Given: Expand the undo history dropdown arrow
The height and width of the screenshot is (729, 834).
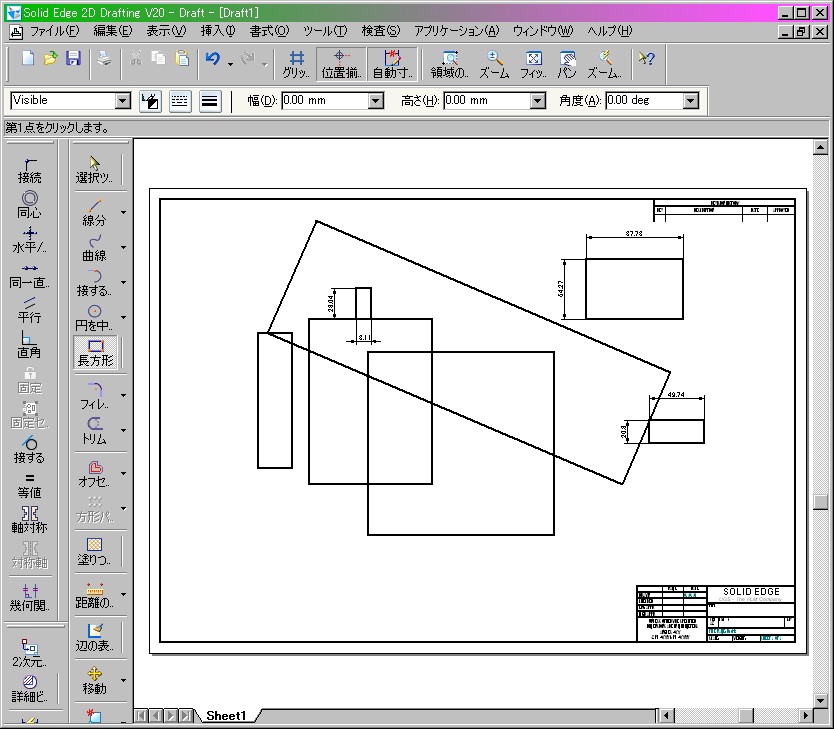Looking at the screenshot, I should pos(230,64).
